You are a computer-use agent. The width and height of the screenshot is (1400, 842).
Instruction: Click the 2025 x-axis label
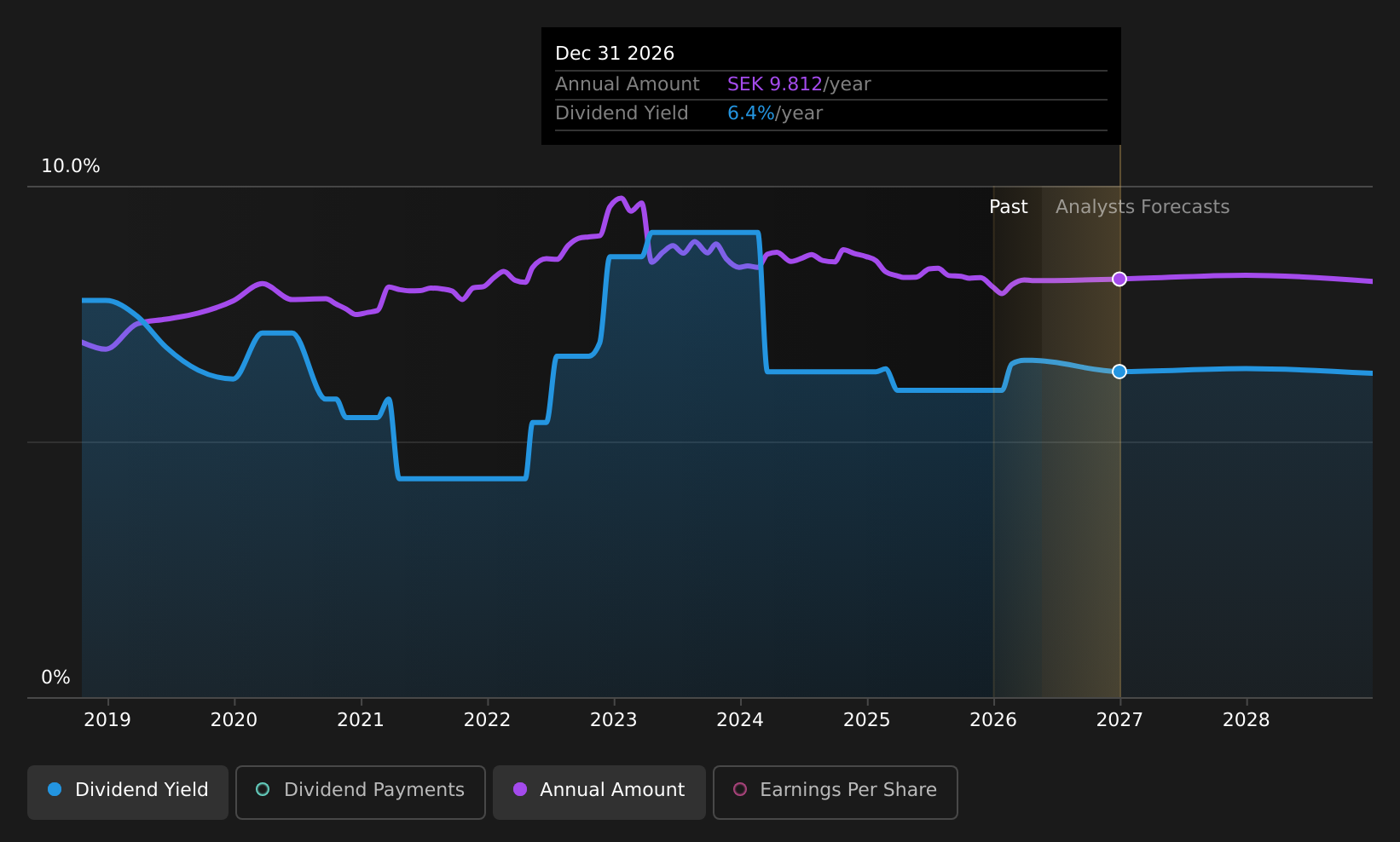tap(867, 720)
